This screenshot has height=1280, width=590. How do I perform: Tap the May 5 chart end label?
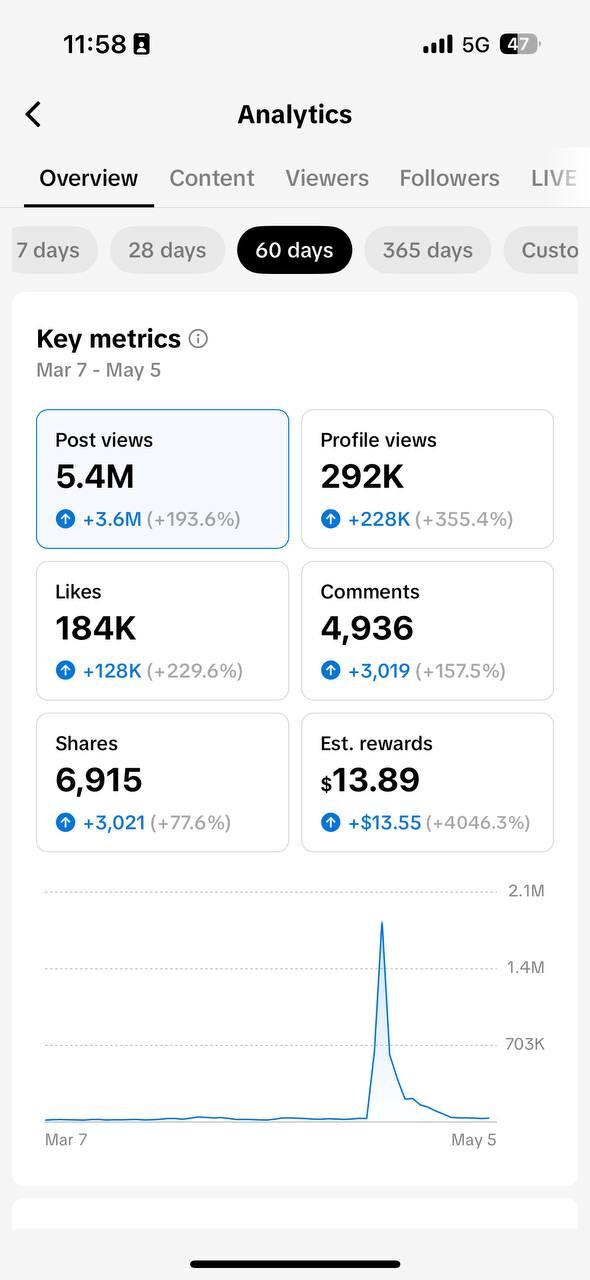474,1140
